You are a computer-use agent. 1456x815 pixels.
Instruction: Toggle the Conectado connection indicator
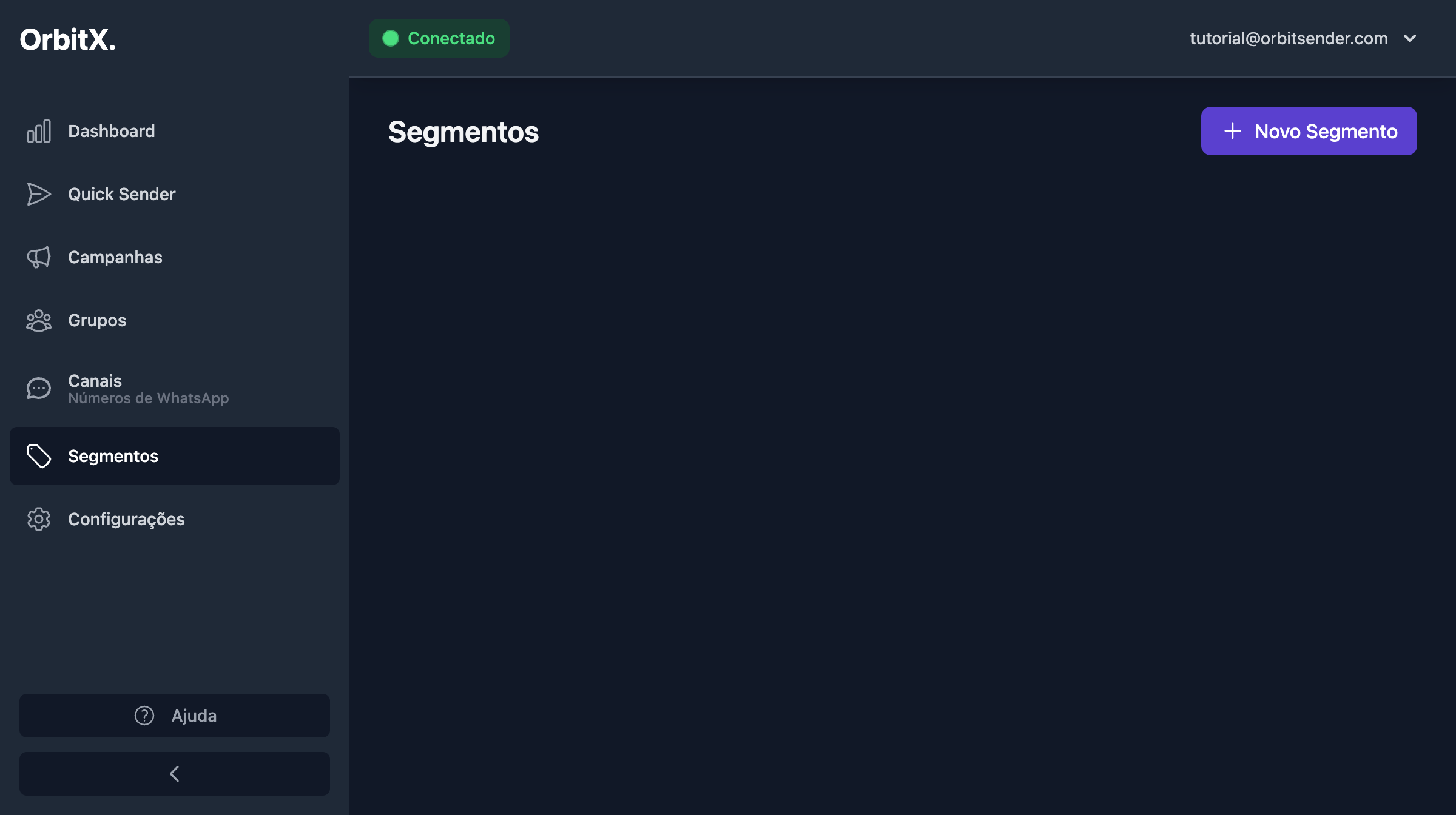439,38
